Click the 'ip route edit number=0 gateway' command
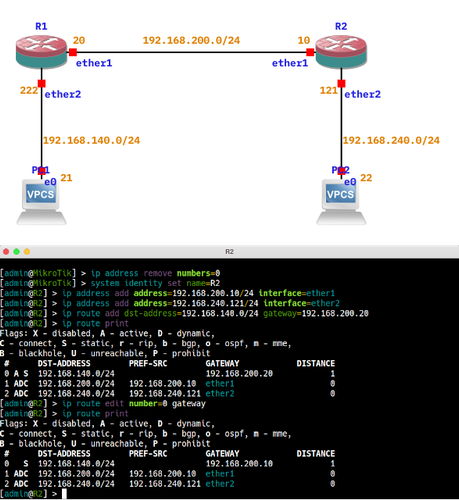The height and width of the screenshot is (500, 459). 134,404
